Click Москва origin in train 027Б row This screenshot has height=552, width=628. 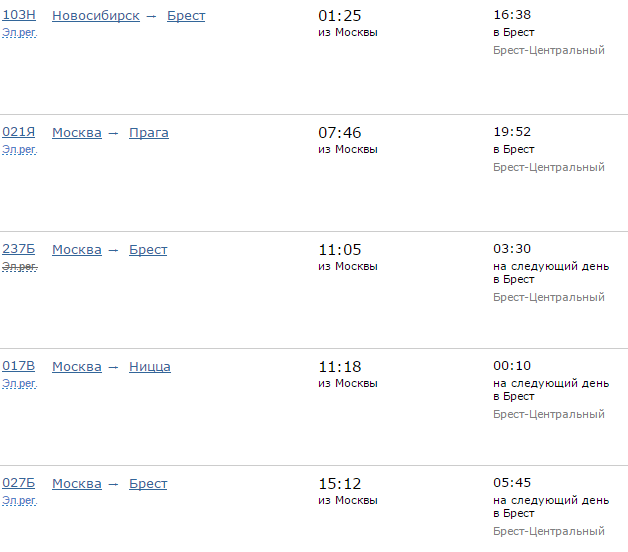click(77, 484)
